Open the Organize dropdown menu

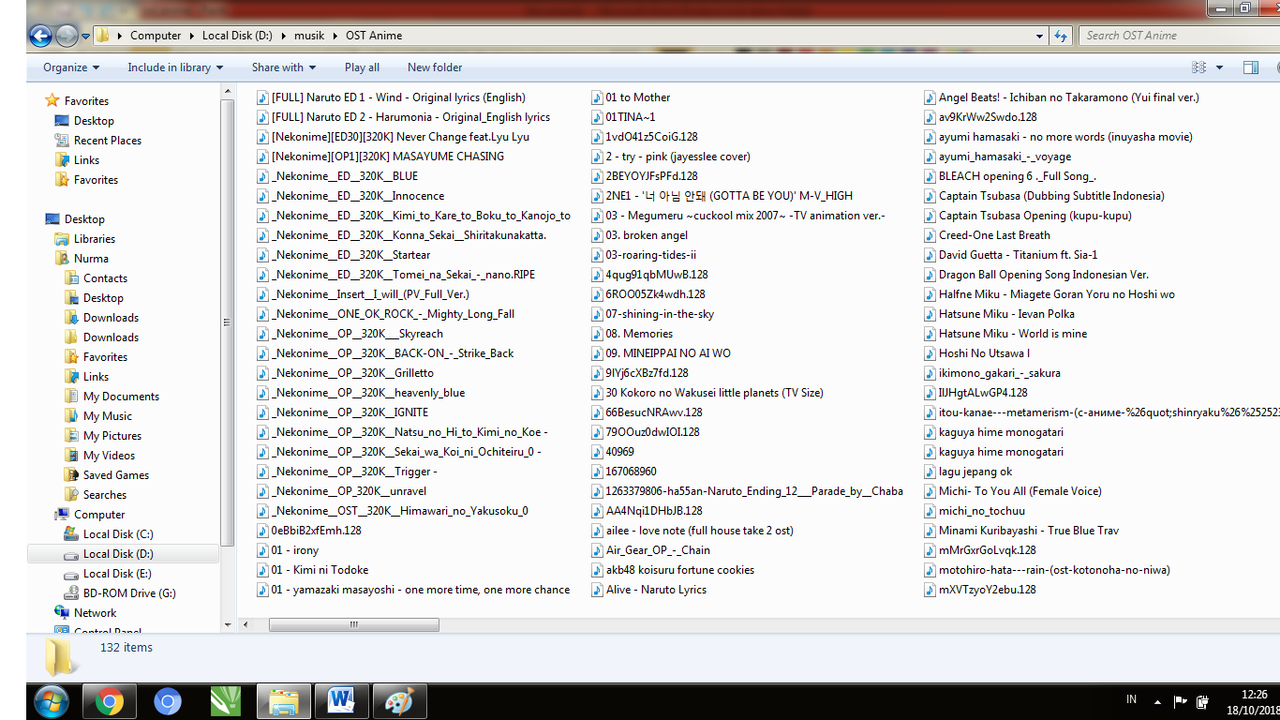tap(71, 67)
